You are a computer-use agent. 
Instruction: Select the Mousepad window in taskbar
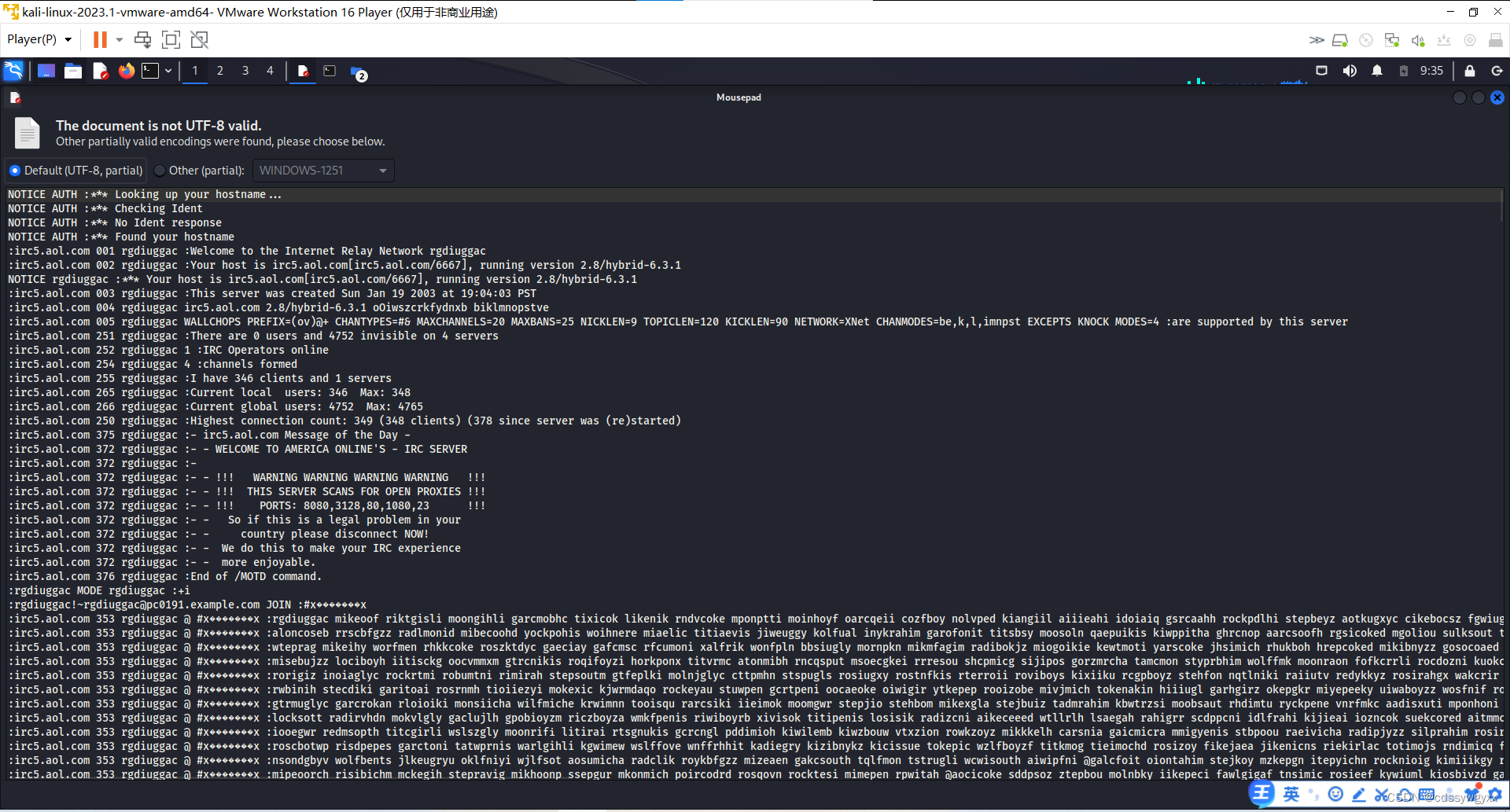303,71
